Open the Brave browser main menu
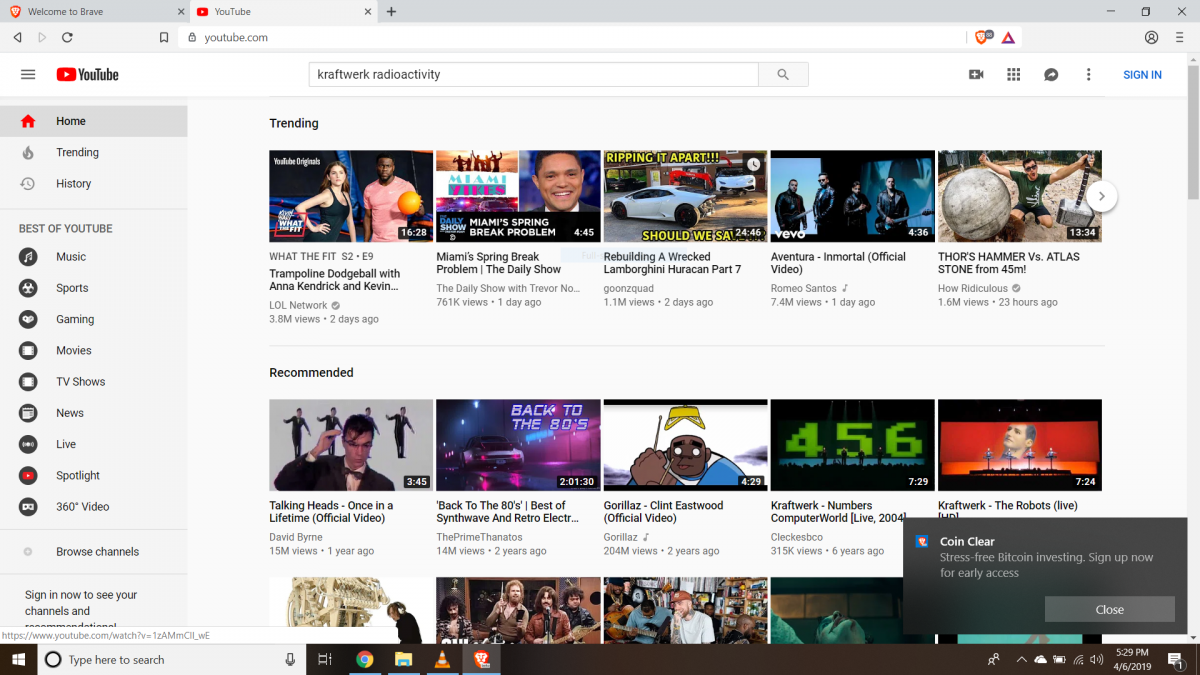 click(1180, 37)
